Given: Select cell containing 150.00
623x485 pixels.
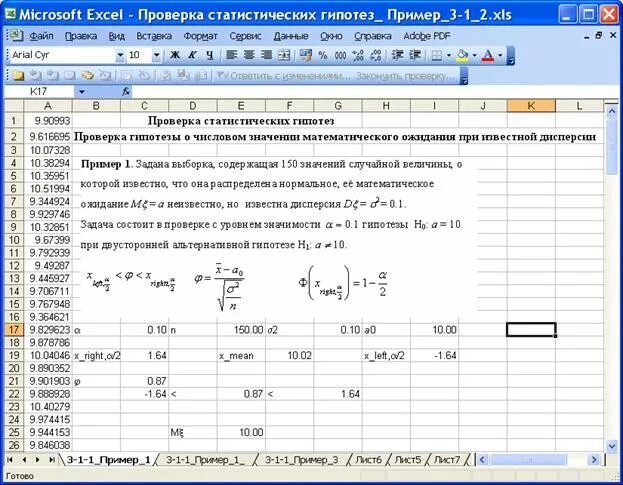Looking at the screenshot, I should pyautogui.click(x=241, y=330).
